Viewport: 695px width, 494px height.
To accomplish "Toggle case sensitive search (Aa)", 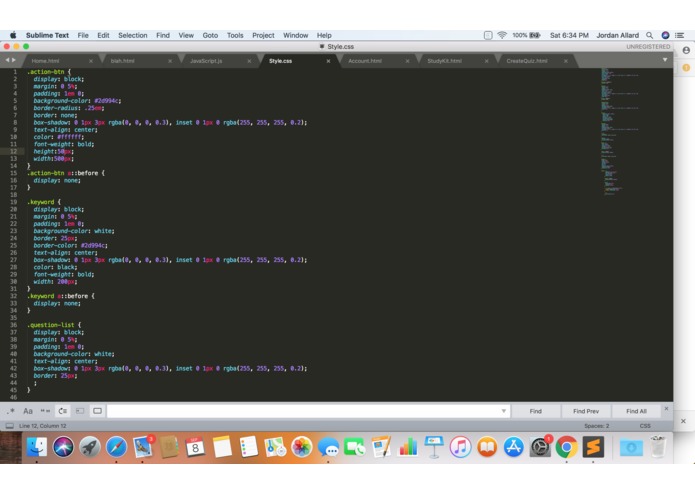I will [28, 411].
